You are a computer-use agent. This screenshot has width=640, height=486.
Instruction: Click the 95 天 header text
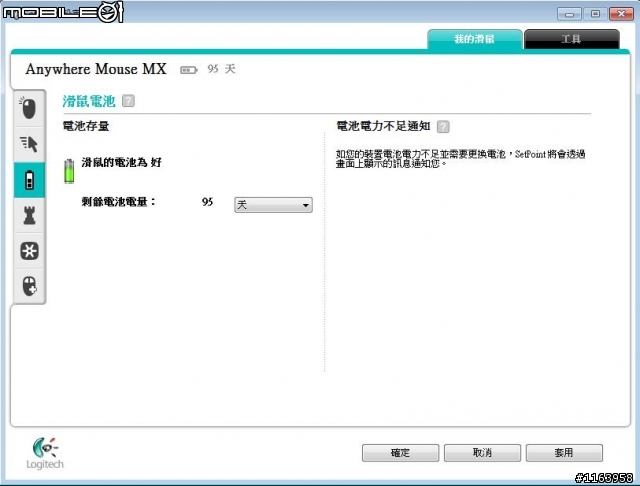pos(221,69)
